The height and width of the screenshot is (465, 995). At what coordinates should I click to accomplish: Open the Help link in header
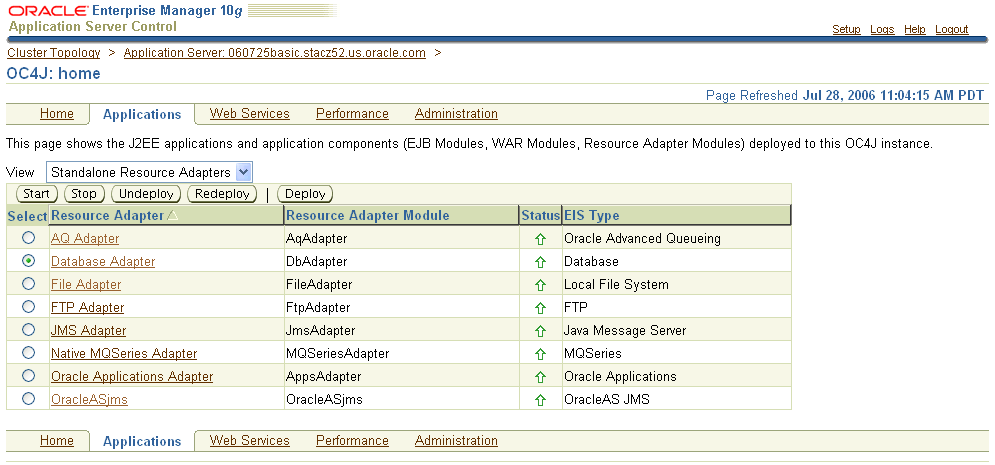914,29
